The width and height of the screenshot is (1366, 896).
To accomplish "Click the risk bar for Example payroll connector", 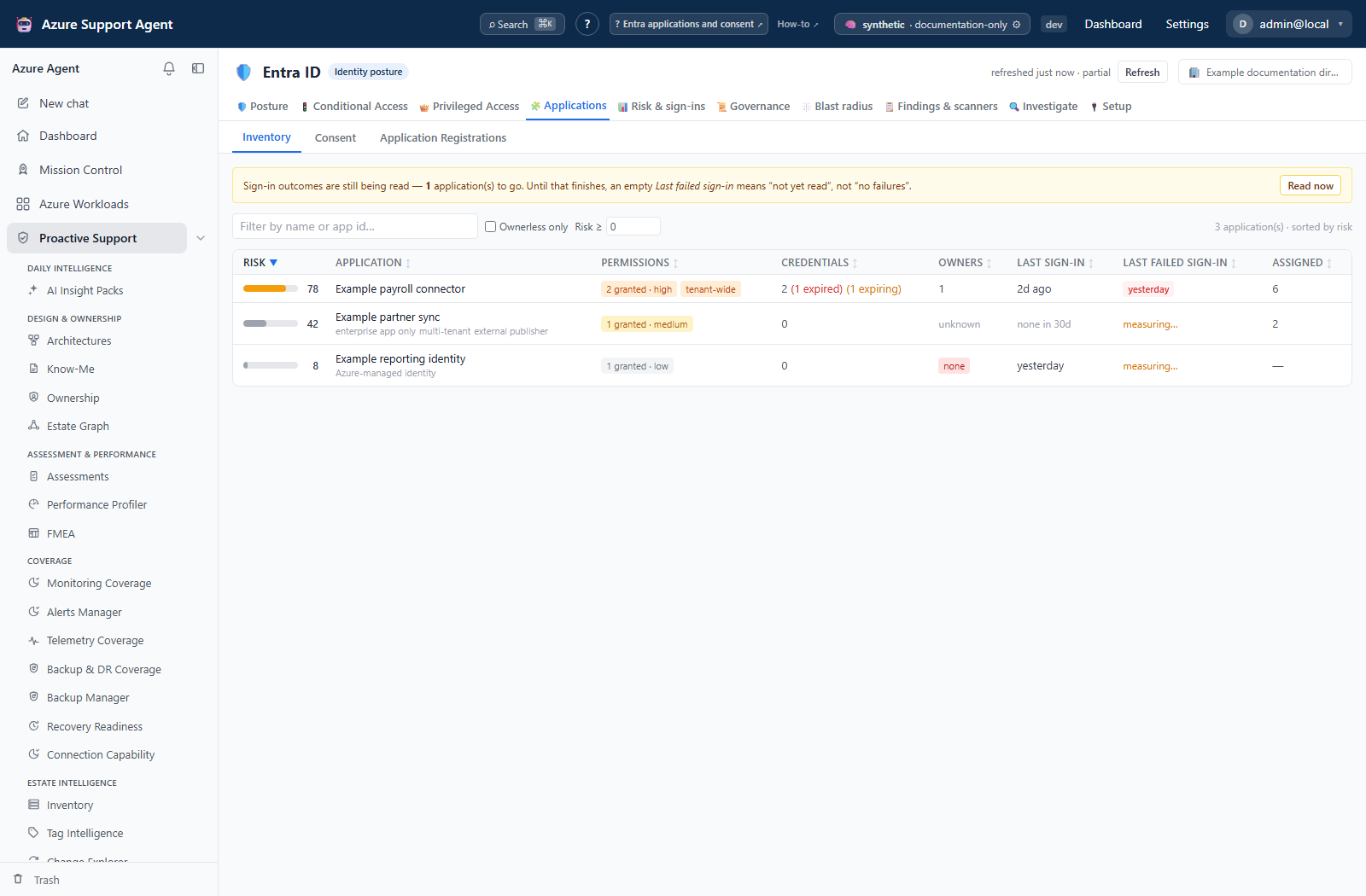I will [271, 288].
